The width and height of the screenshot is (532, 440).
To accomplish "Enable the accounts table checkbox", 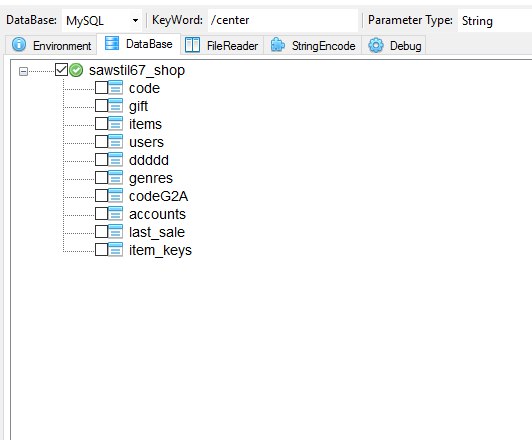I will 101,214.
